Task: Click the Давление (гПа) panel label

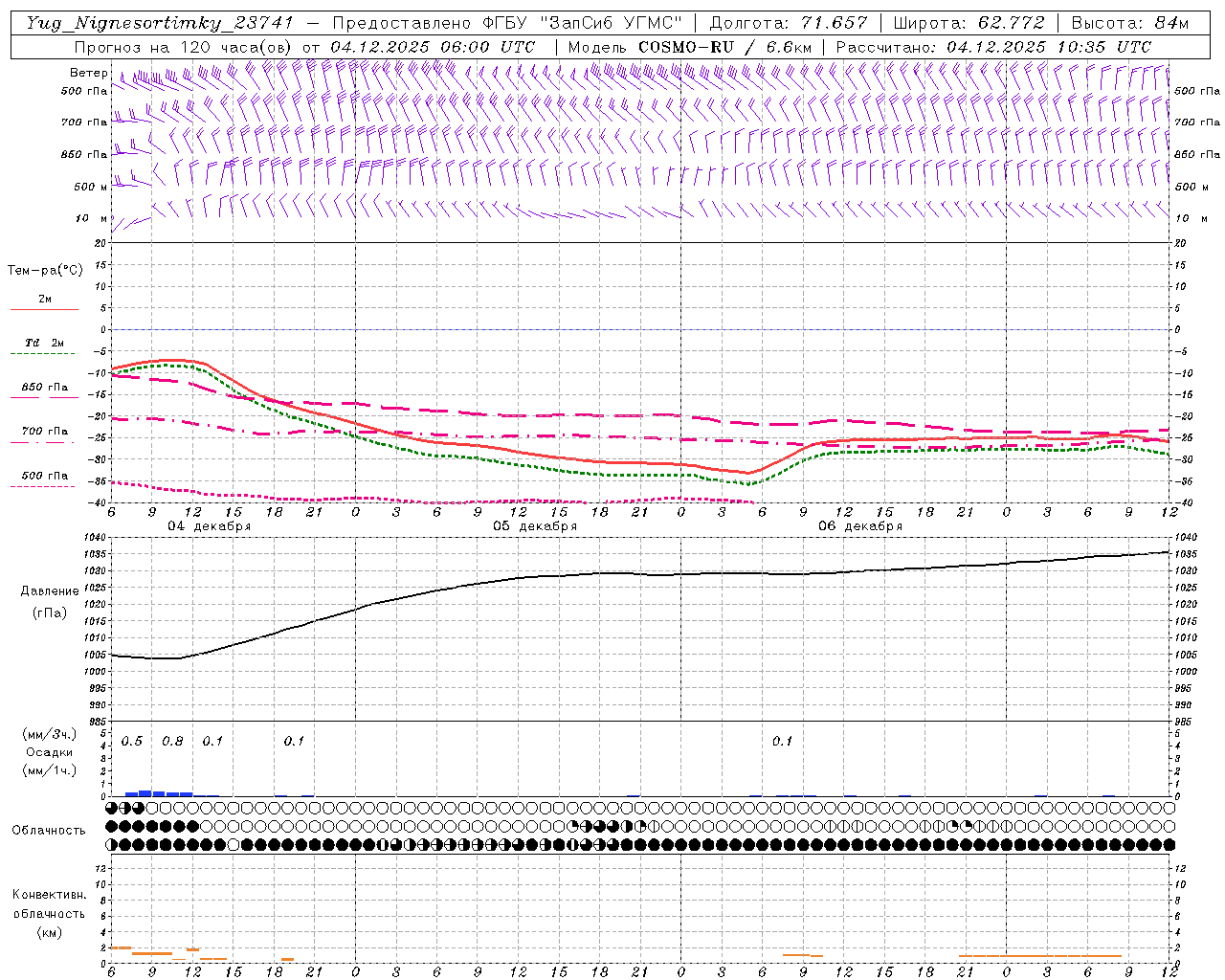Action: (x=50, y=601)
